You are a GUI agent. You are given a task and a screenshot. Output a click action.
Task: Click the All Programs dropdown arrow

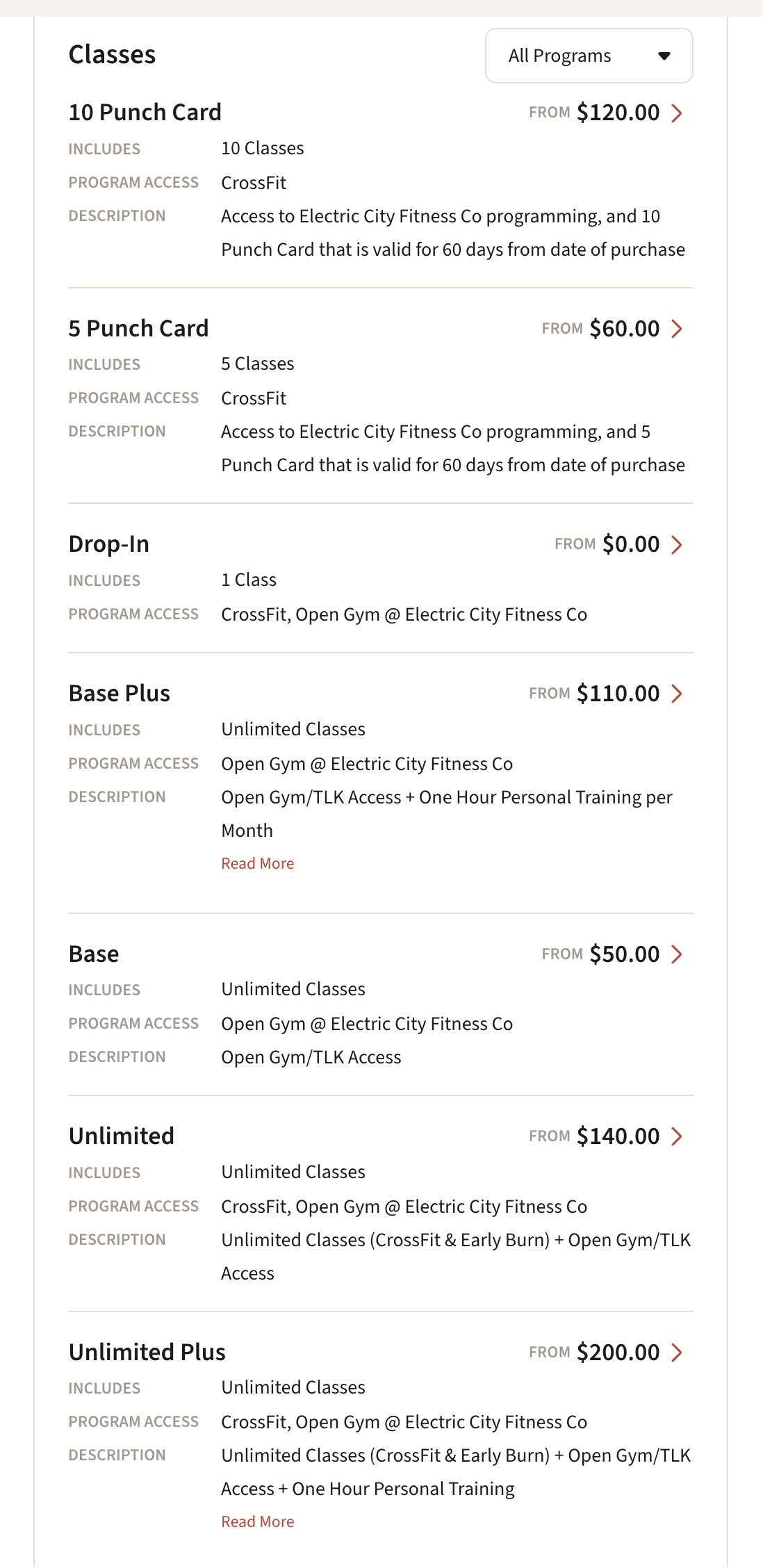pyautogui.click(x=664, y=56)
